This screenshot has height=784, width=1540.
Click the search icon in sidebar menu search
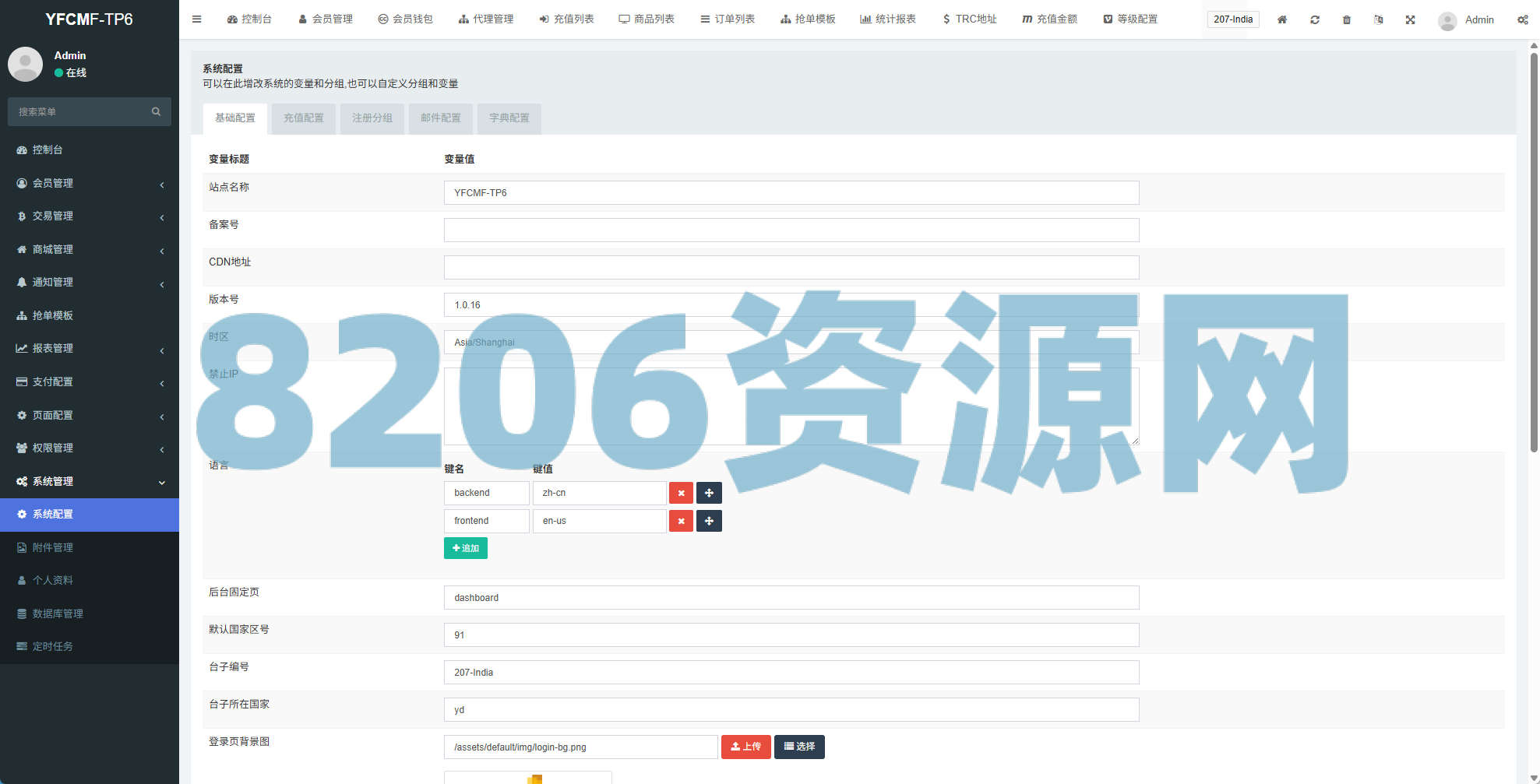(x=156, y=112)
